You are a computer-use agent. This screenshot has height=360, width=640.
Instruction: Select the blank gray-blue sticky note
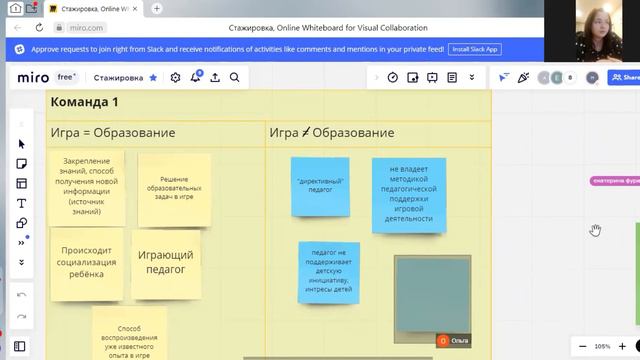[433, 294]
